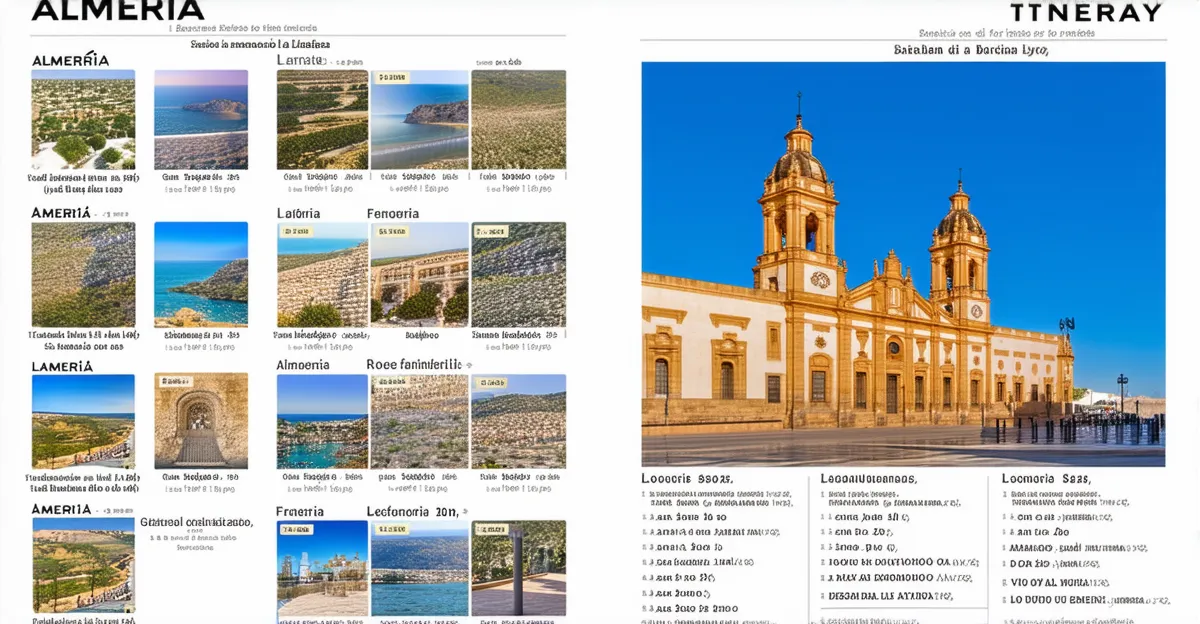Open the terraced slope thumbnail under Laforria
The image size is (1200, 624).
click(x=322, y=275)
